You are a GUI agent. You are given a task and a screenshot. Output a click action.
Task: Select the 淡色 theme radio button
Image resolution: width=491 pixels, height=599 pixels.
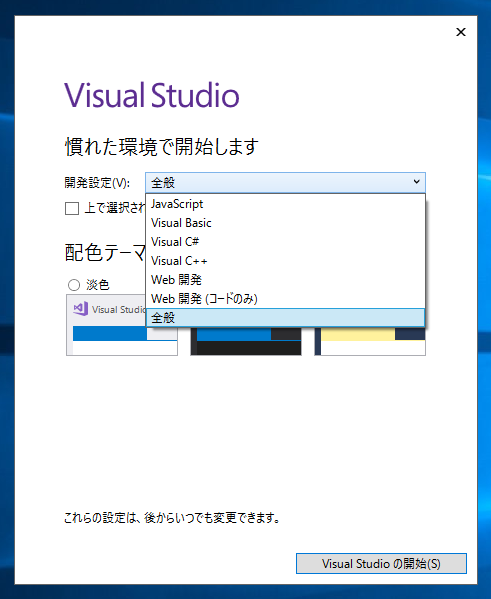point(74,285)
